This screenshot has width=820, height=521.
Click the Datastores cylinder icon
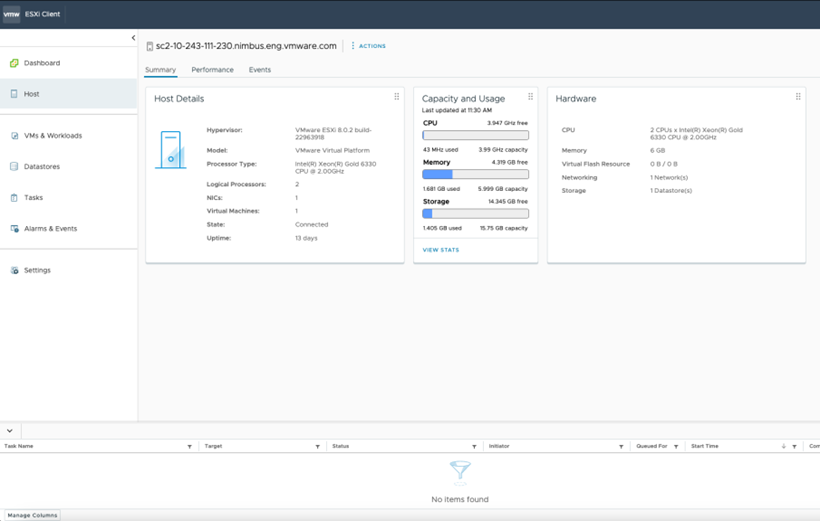pos(14,166)
